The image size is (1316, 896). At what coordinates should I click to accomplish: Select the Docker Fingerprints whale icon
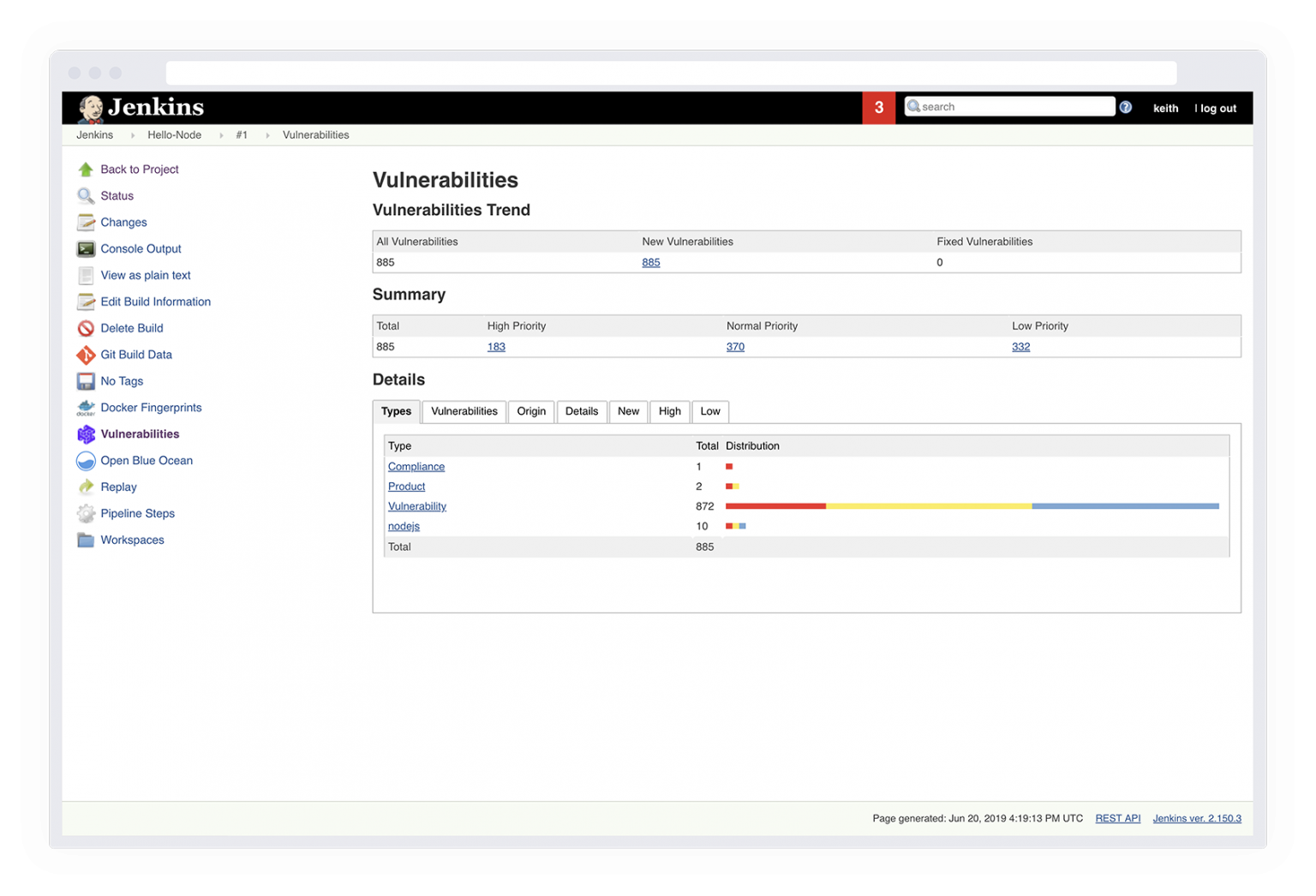click(86, 408)
